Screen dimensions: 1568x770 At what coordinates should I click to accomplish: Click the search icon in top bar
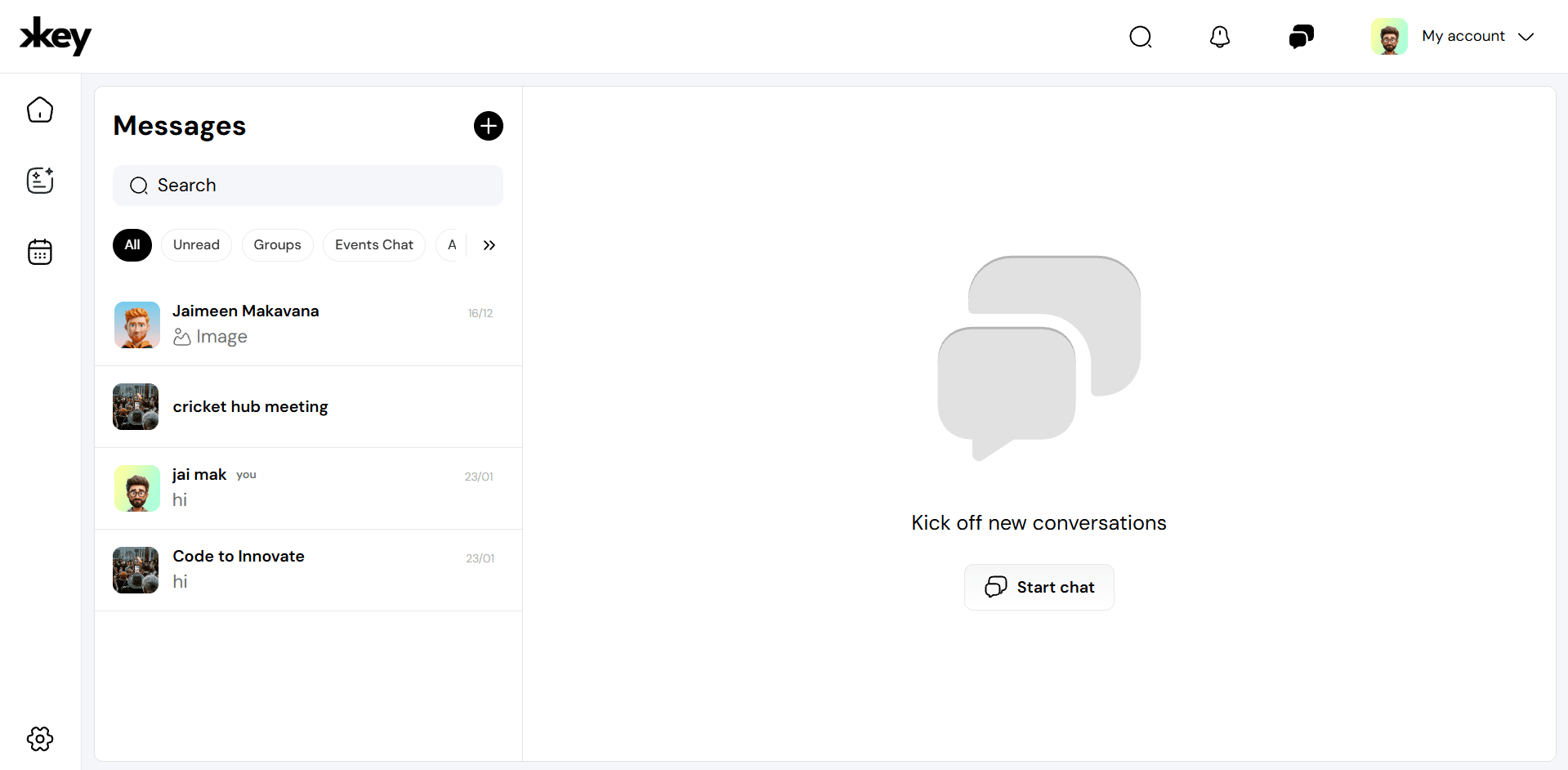1140,37
